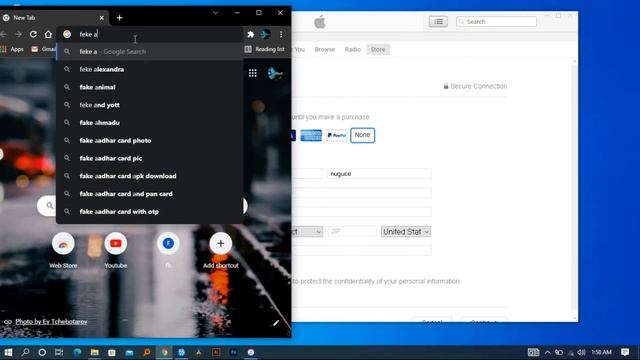Click the iTunes Search field
Viewport: 640px width, 360px height.
click(496, 22)
